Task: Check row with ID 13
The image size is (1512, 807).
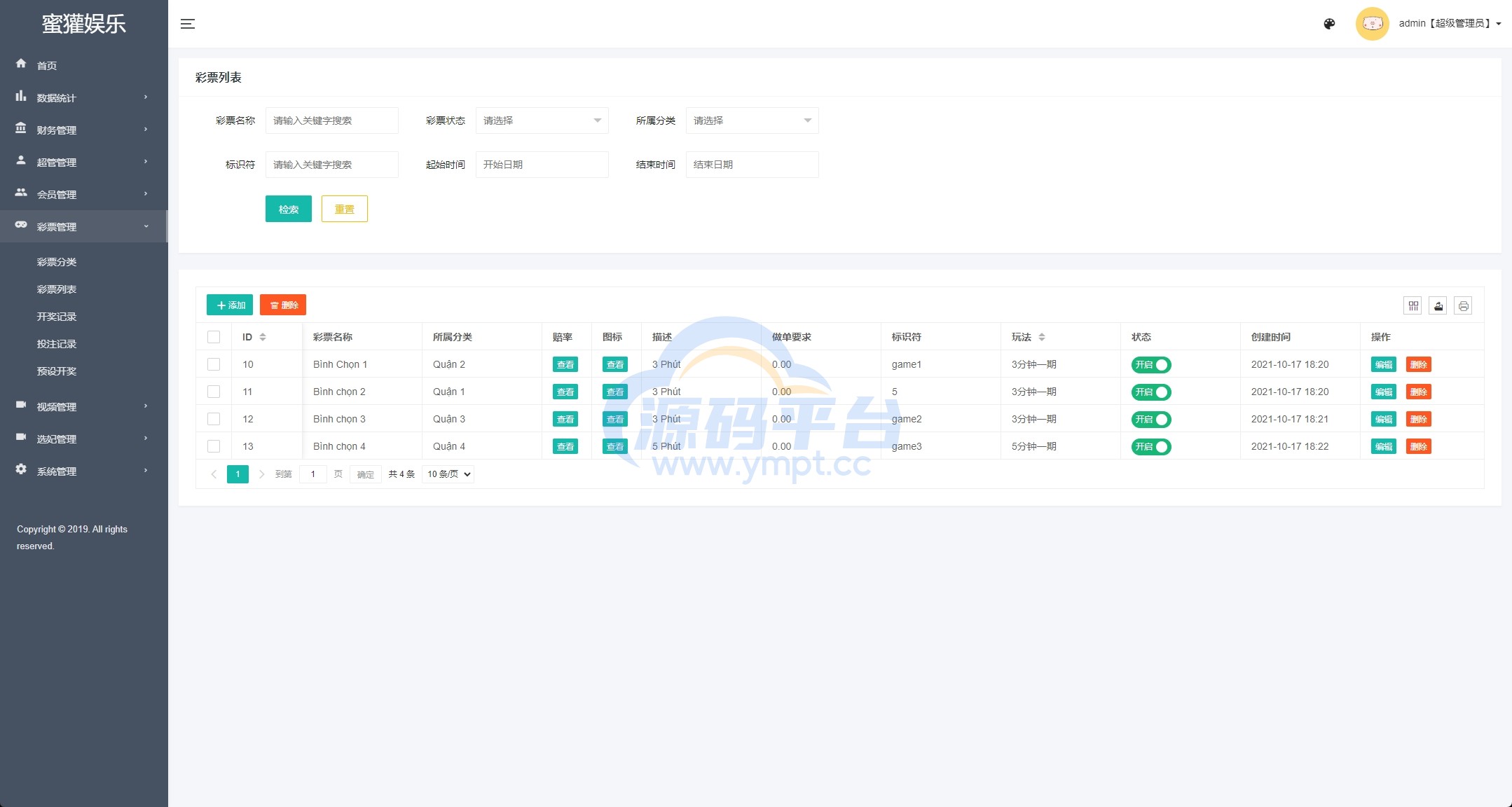Action: point(214,446)
